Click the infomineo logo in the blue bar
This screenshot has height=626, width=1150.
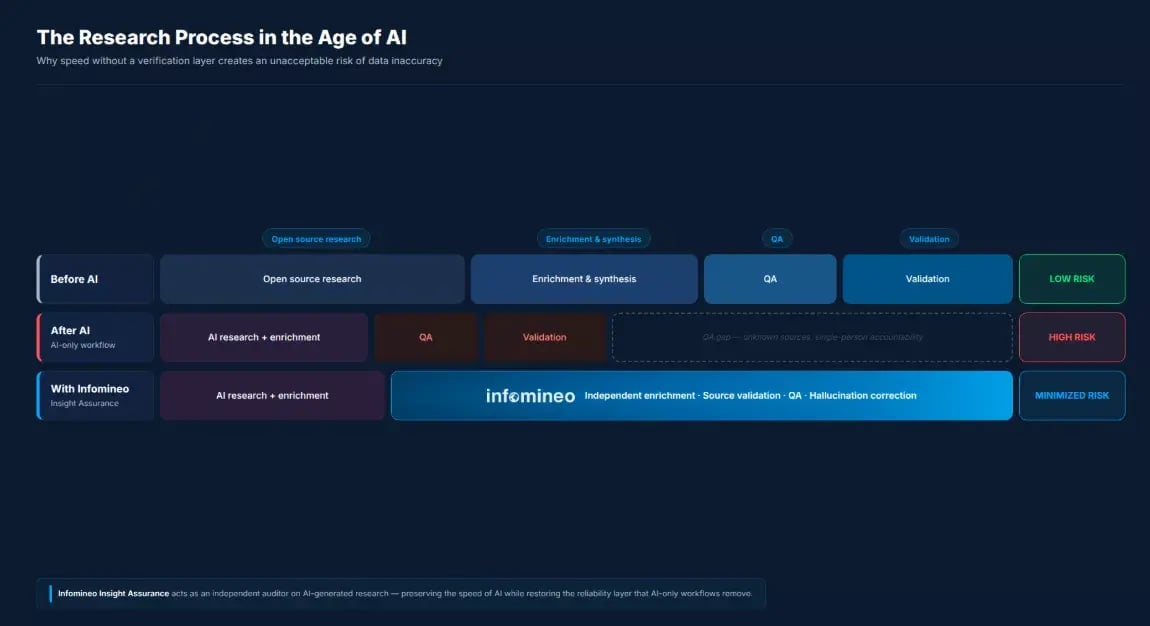(530, 396)
